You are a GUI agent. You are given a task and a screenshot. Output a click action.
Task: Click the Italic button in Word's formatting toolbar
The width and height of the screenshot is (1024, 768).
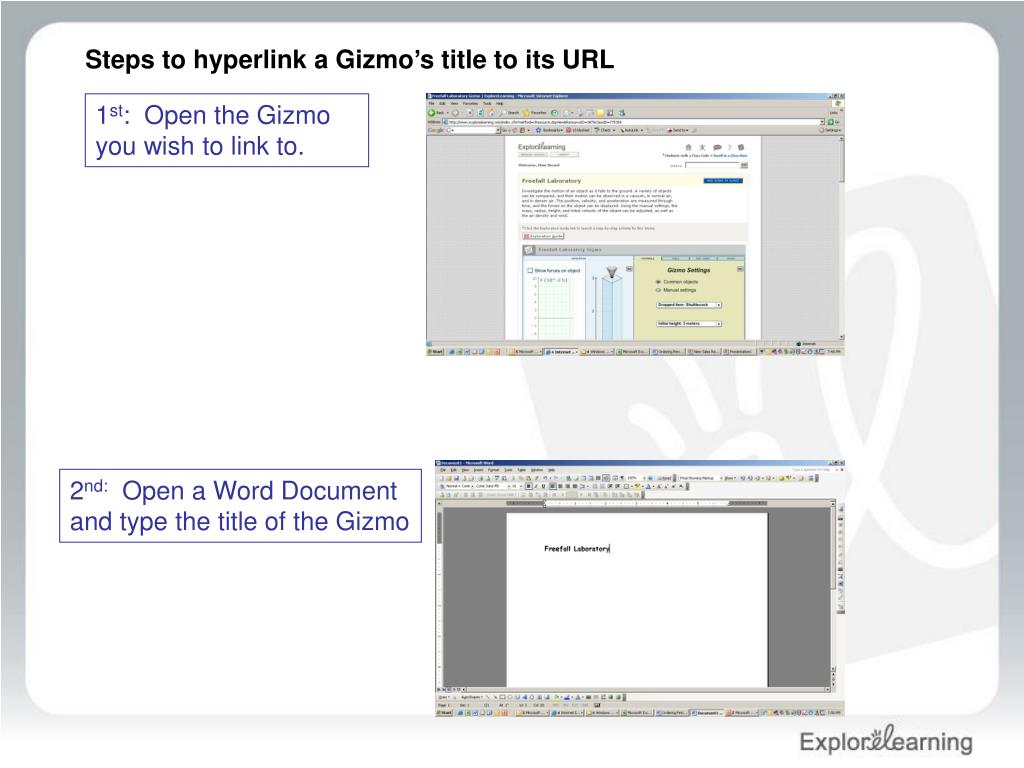(x=536, y=486)
